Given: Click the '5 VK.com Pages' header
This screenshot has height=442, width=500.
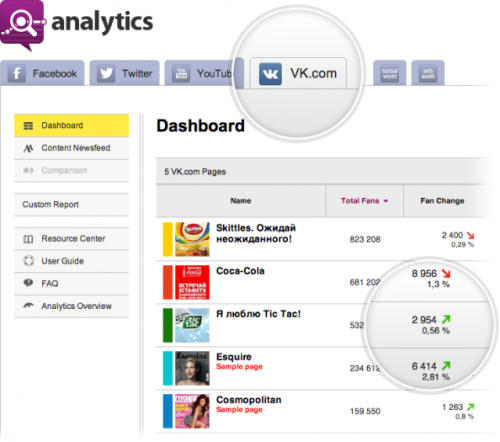Looking at the screenshot, I should click(195, 172).
